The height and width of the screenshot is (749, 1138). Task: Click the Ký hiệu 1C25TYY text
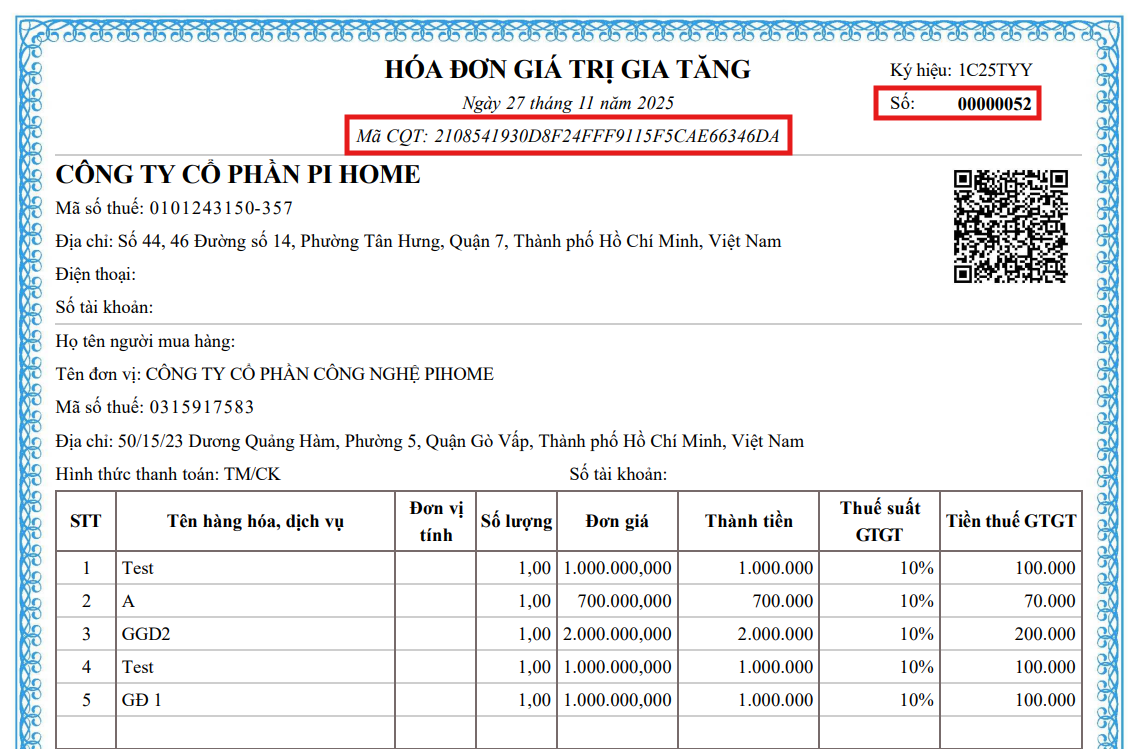[x=960, y=71]
